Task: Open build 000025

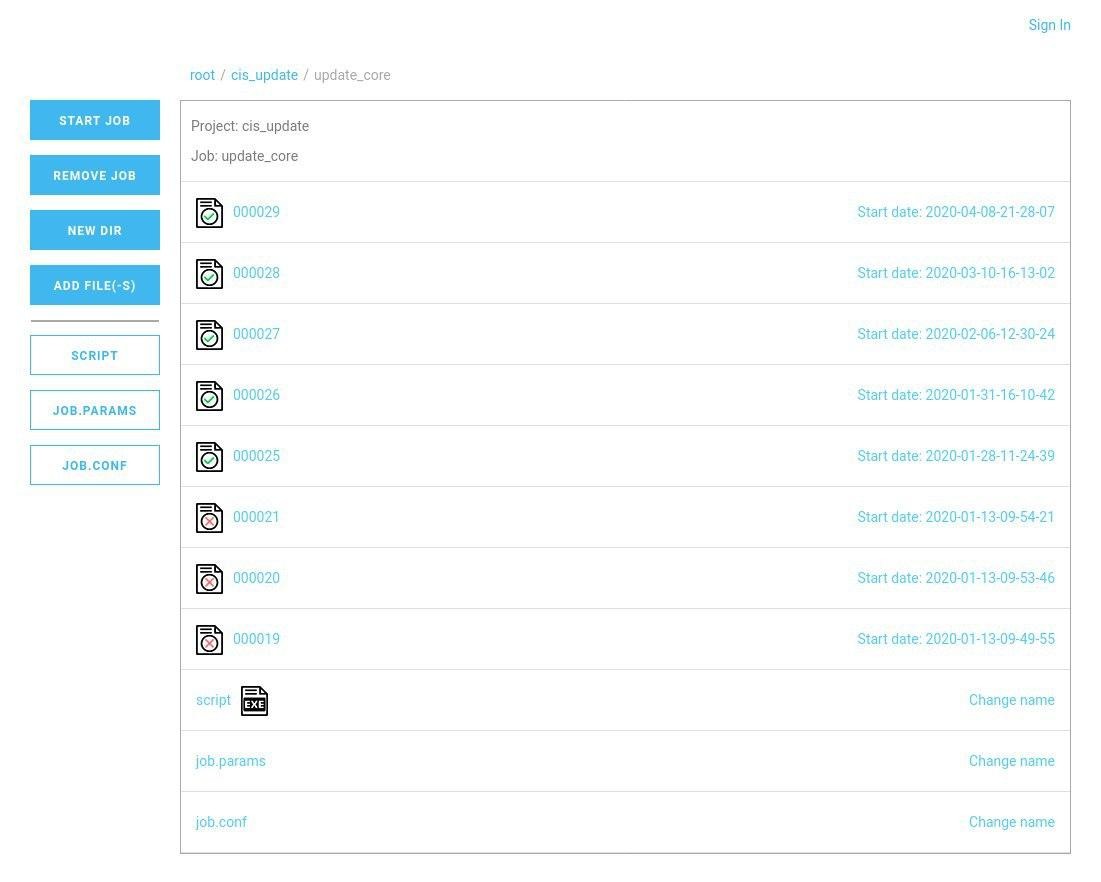Action: click(x=256, y=456)
